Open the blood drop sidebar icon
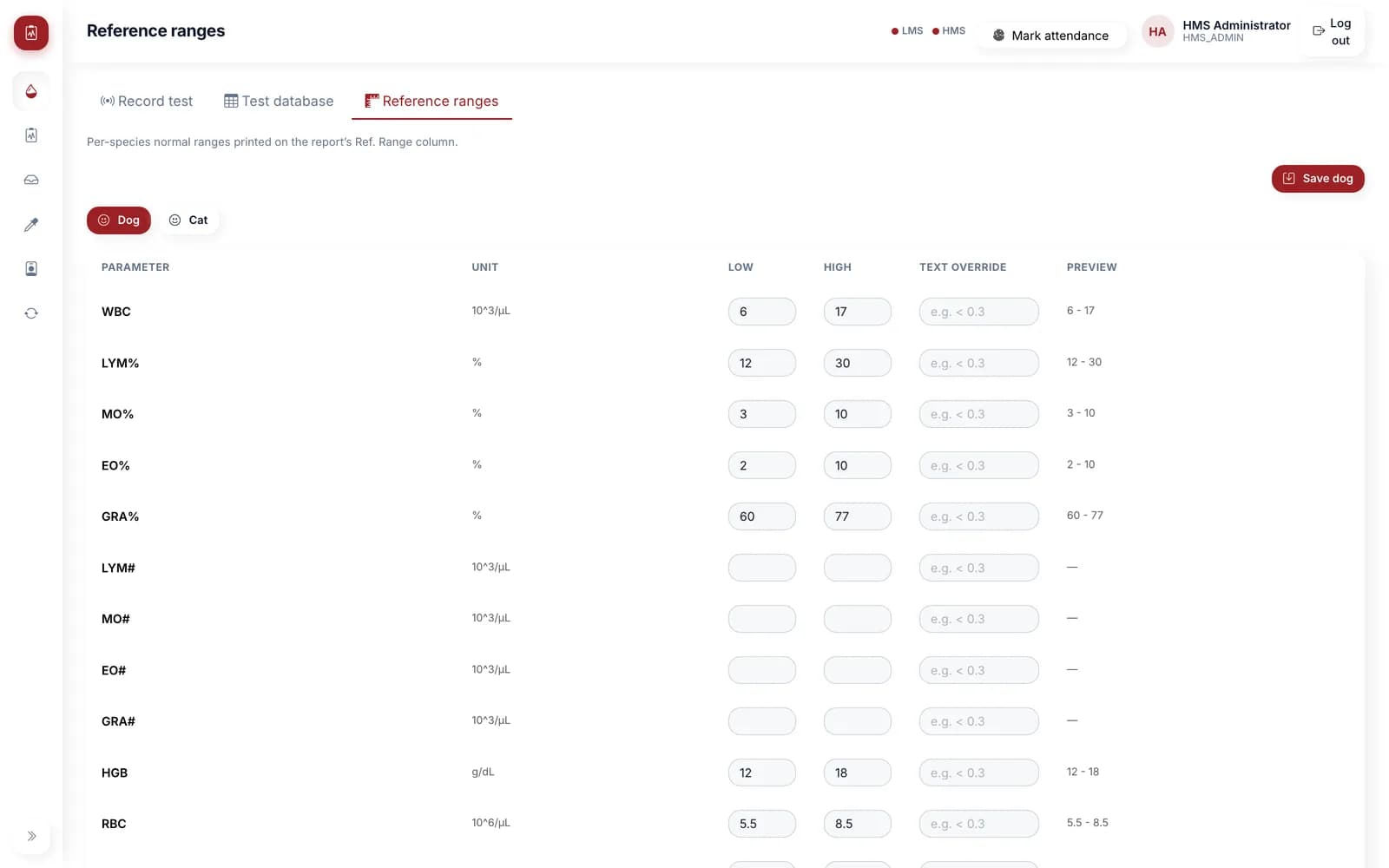This screenshot has height=868, width=1389. coord(31,91)
